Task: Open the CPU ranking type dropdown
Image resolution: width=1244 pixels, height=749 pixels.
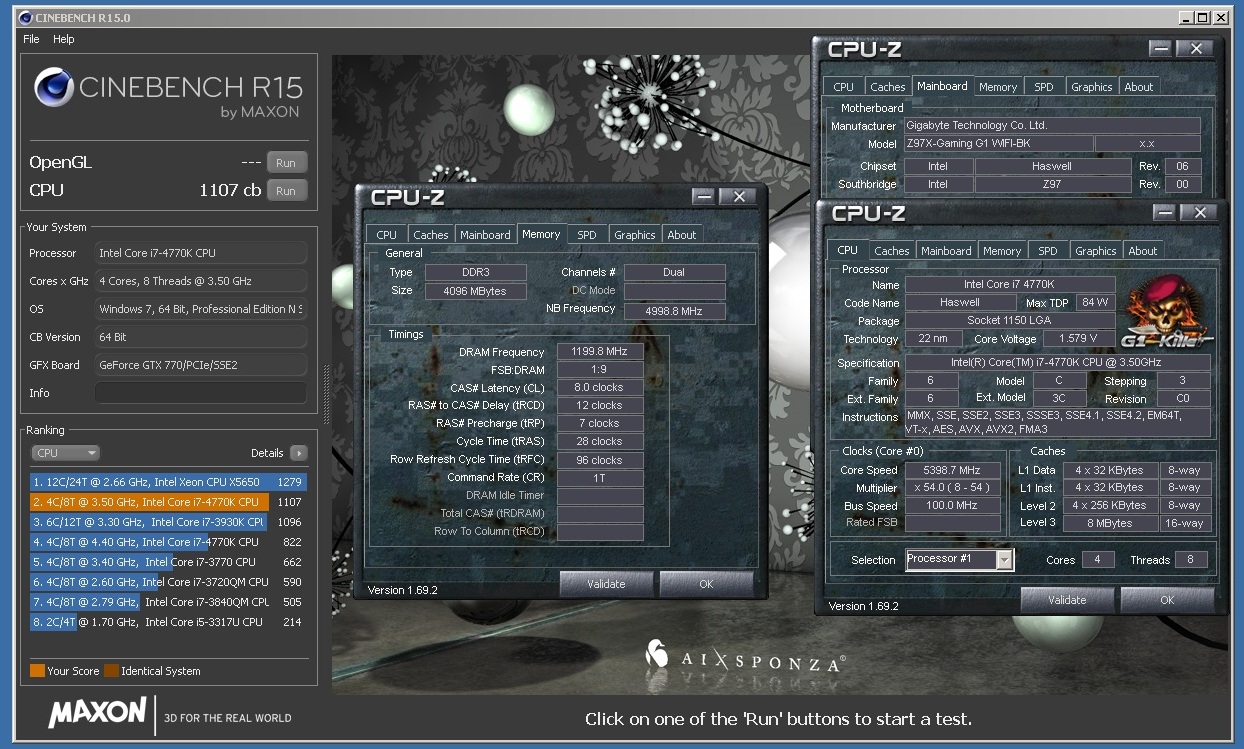Action: pyautogui.click(x=66, y=453)
